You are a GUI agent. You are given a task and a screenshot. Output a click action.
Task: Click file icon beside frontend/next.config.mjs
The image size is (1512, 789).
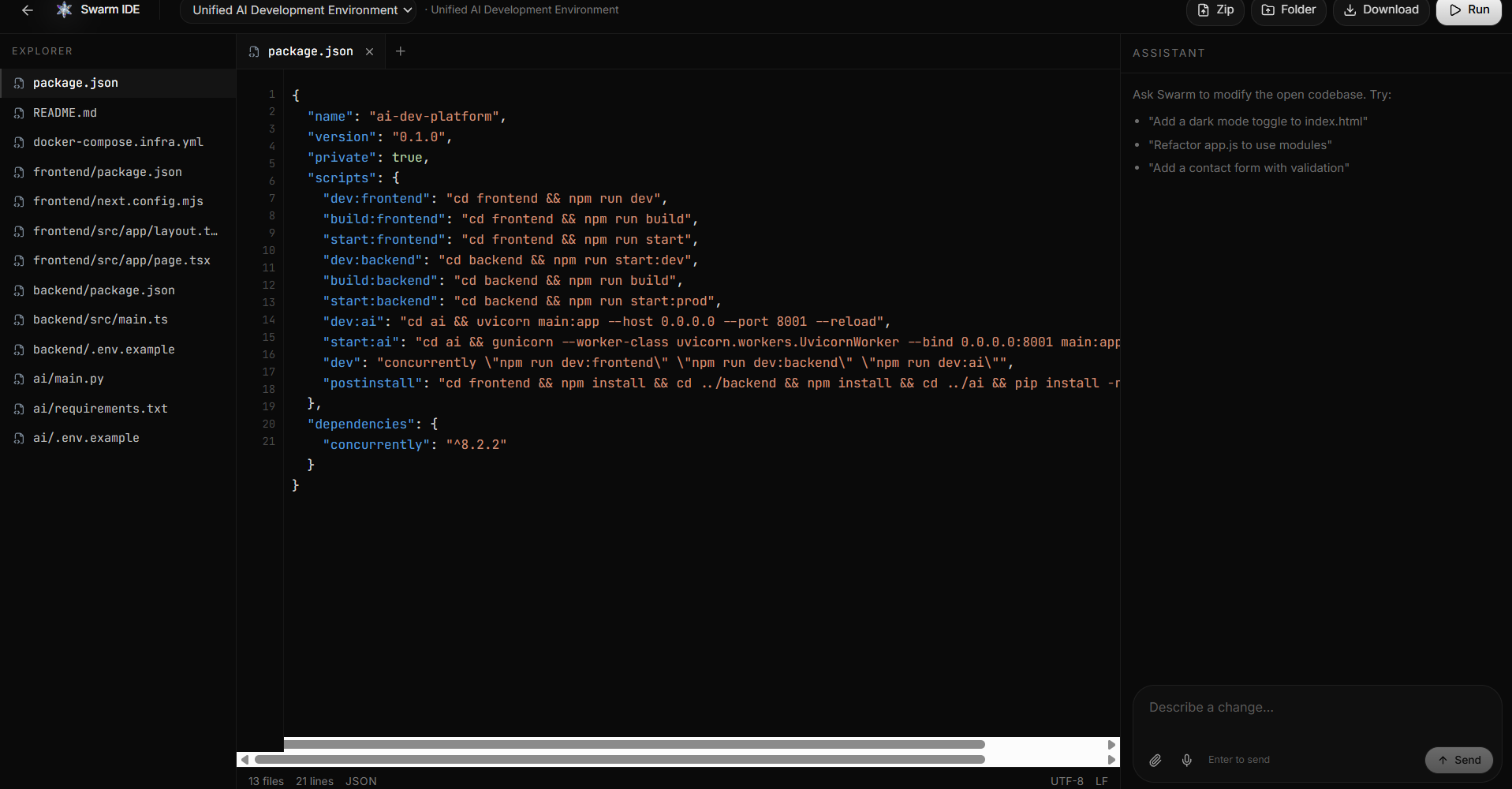coord(19,201)
